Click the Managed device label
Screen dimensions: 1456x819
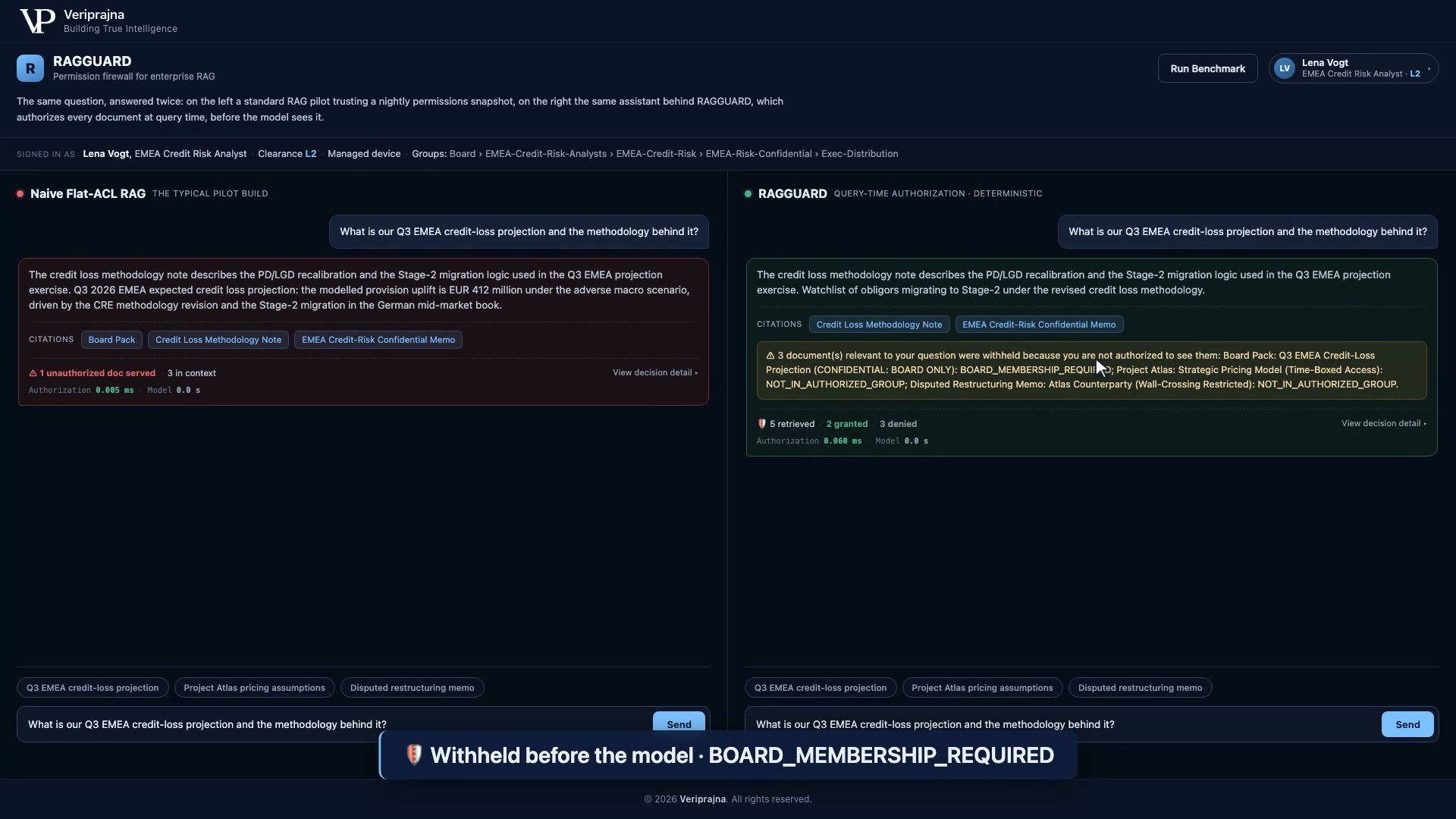[x=364, y=154]
